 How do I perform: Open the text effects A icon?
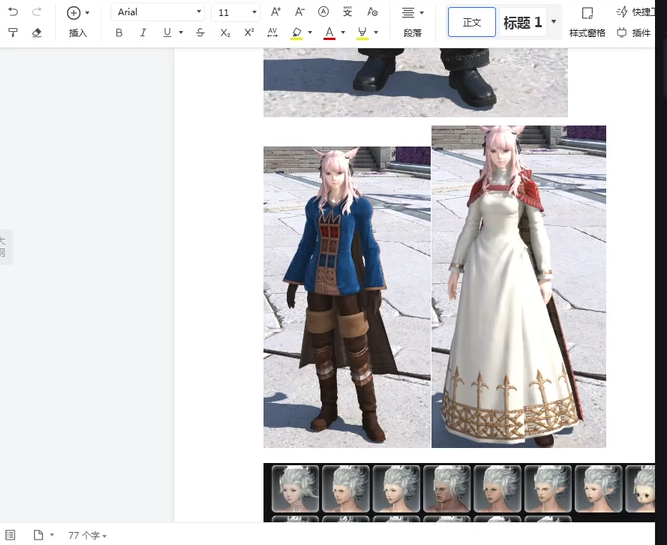click(372, 12)
